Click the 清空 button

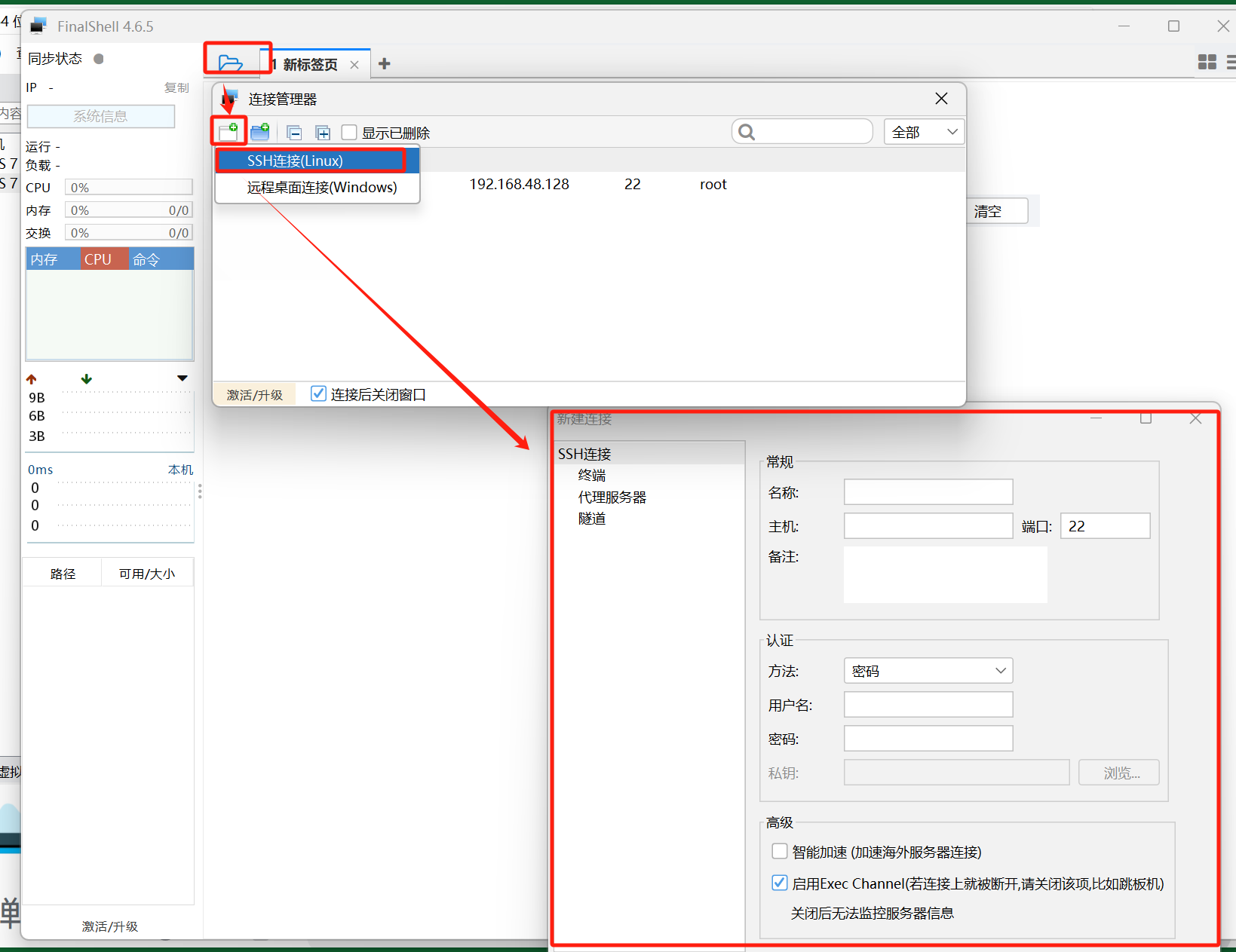tap(997, 211)
